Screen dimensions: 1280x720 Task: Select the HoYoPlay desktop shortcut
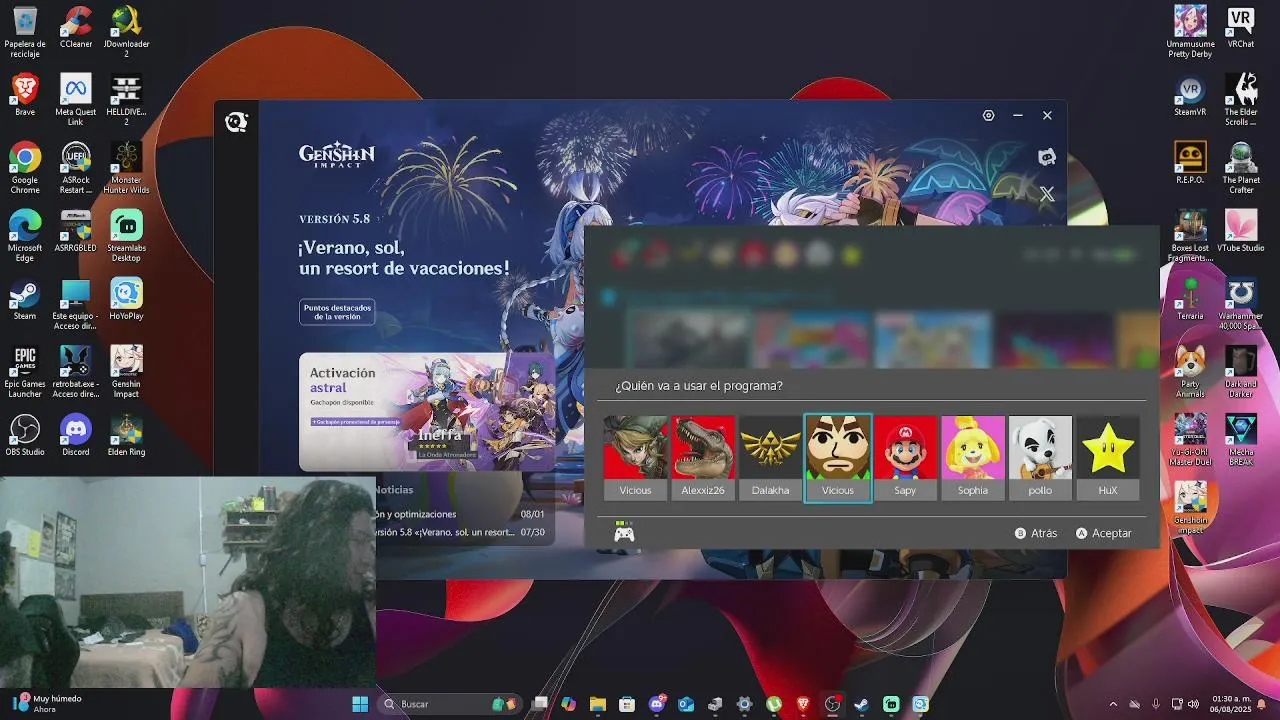point(126,299)
